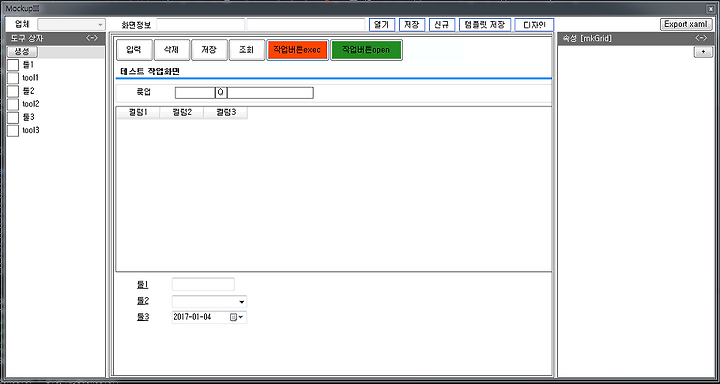Tick the checkbox for 툴3
This screenshot has width=720, height=384.
[x=13, y=117]
